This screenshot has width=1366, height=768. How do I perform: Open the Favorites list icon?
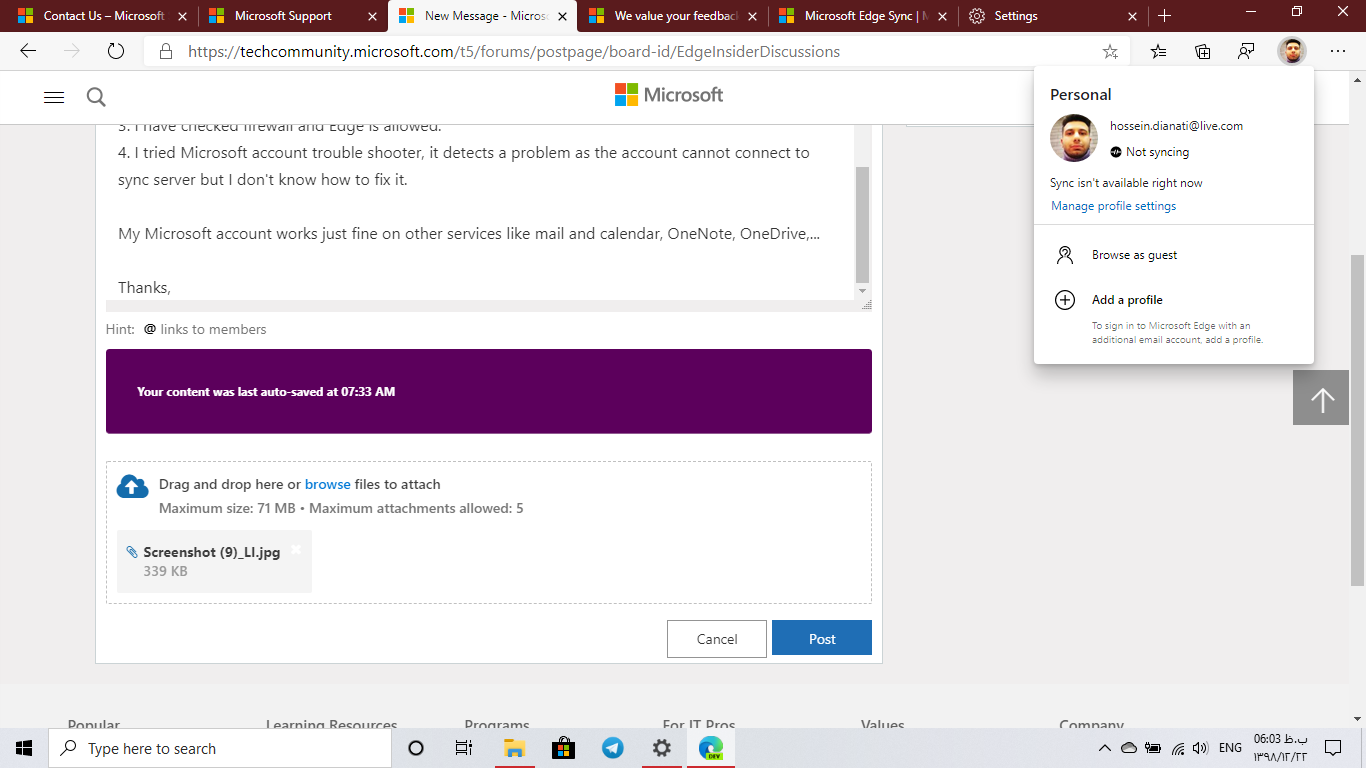pyautogui.click(x=1158, y=52)
